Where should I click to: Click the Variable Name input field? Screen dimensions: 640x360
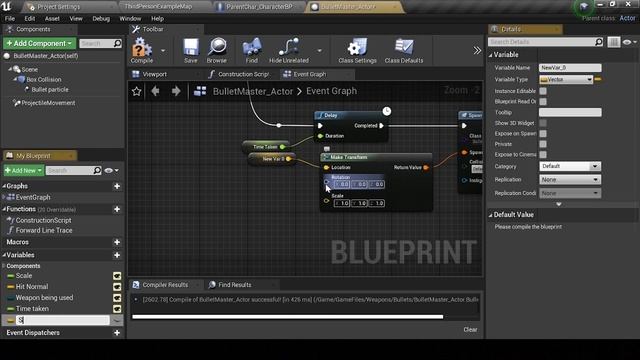(570, 68)
